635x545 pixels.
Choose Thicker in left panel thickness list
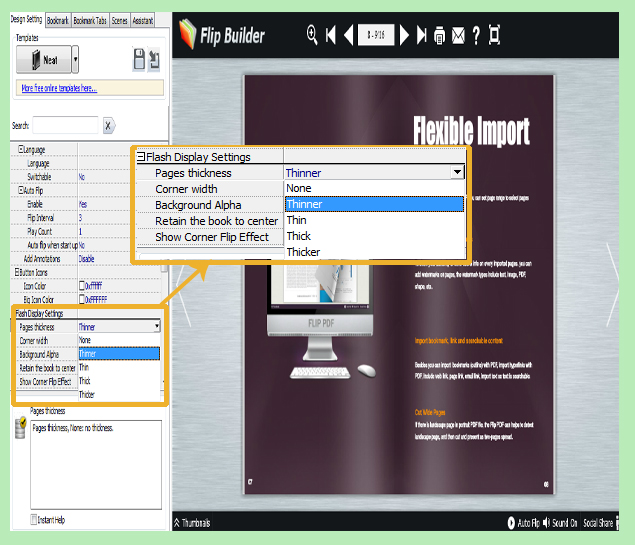pos(119,394)
